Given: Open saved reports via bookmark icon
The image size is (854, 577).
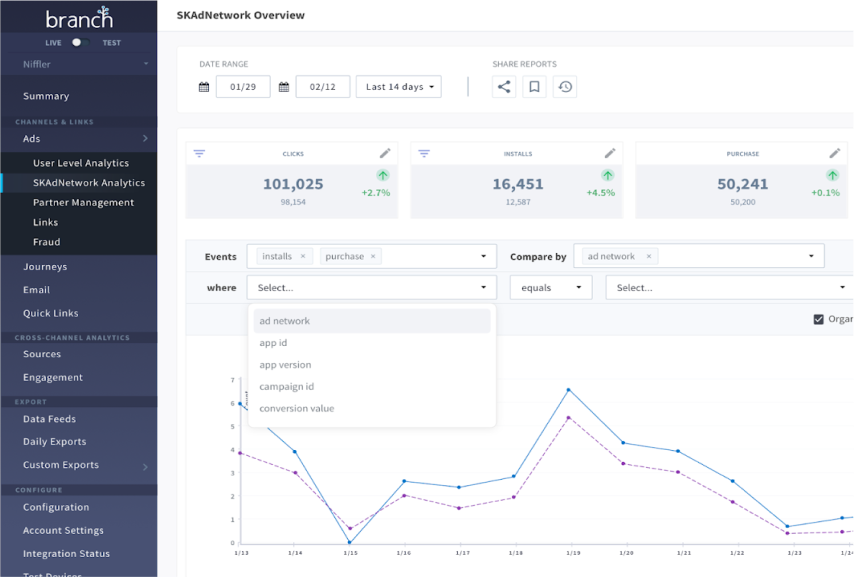Looking at the screenshot, I should 534,87.
